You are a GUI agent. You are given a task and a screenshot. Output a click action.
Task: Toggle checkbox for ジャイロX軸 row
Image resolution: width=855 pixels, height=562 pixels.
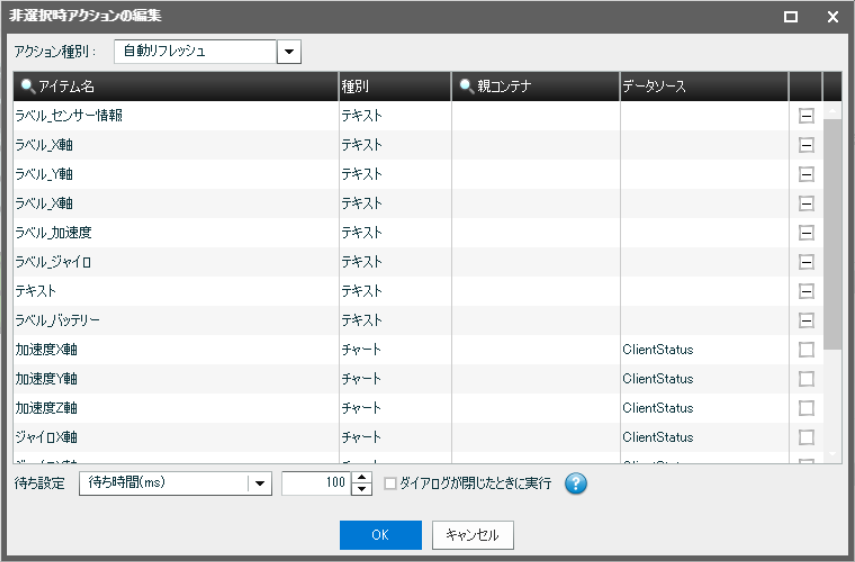806,437
